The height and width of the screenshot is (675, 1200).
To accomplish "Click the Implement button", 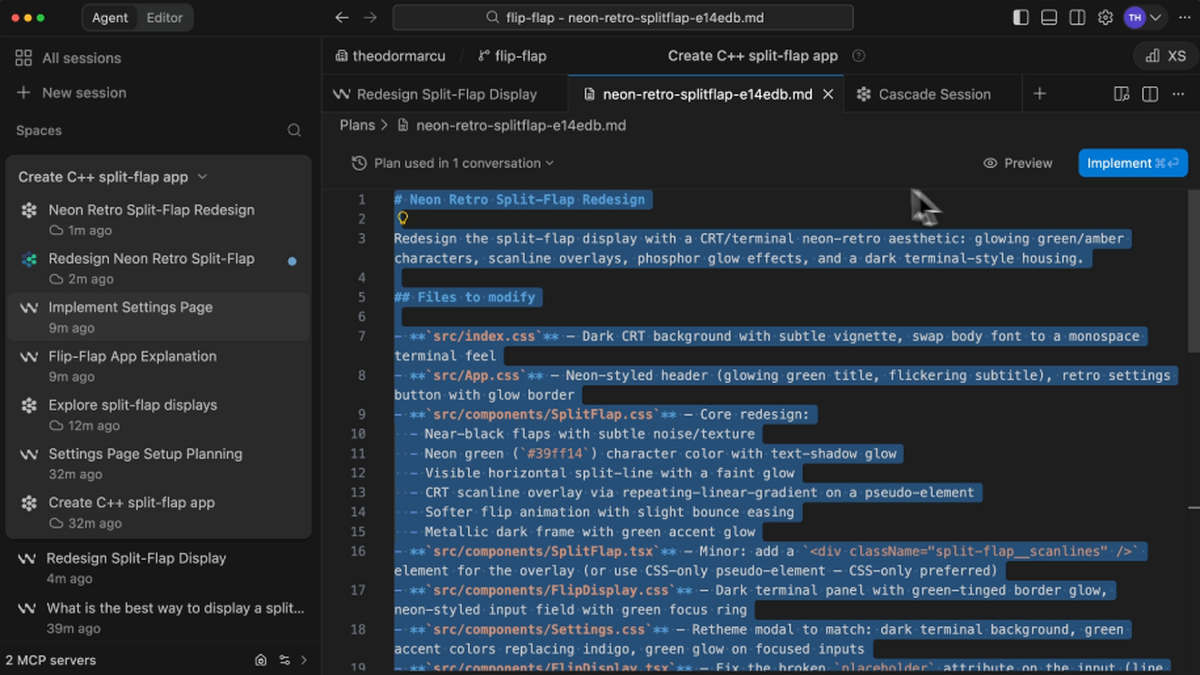I will [1132, 163].
